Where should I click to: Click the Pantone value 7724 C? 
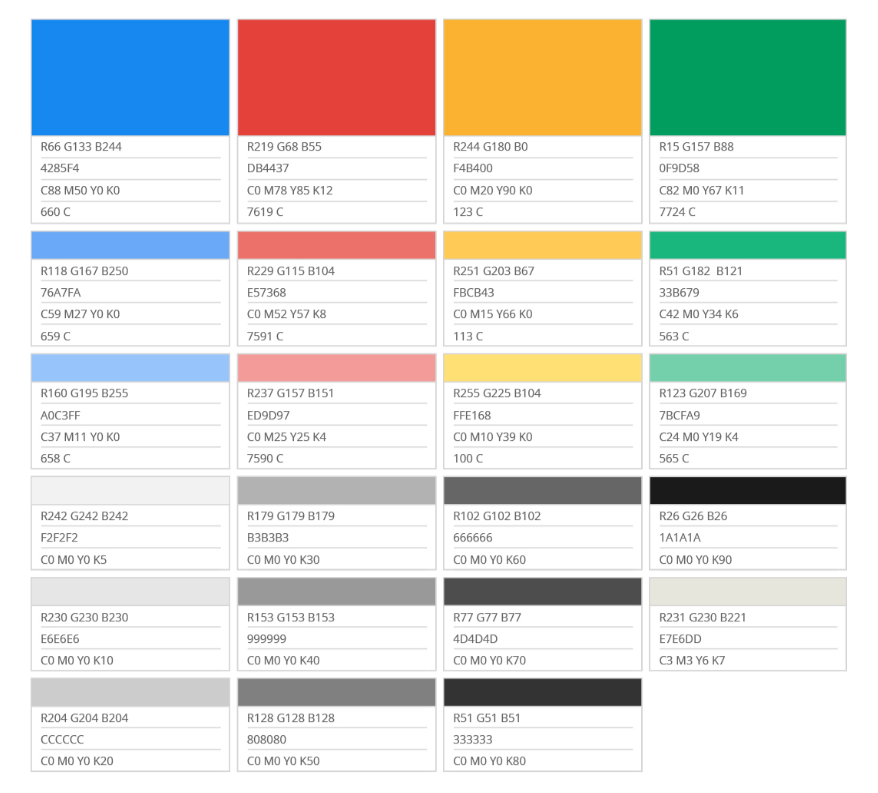[678, 212]
